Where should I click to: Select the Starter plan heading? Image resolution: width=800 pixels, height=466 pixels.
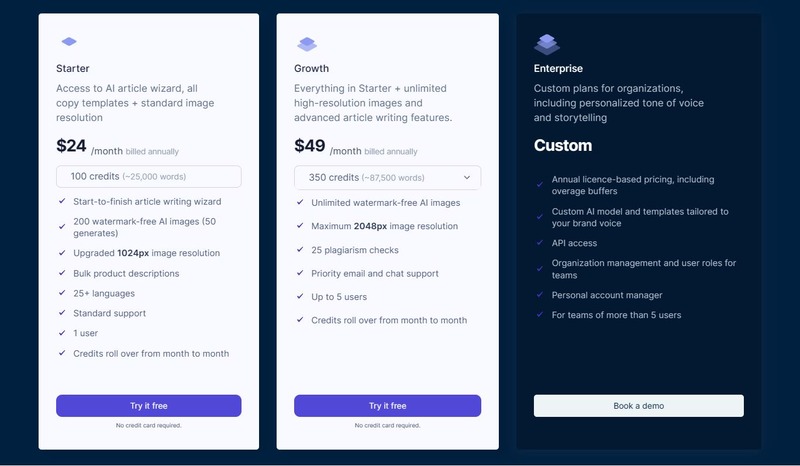(x=72, y=68)
